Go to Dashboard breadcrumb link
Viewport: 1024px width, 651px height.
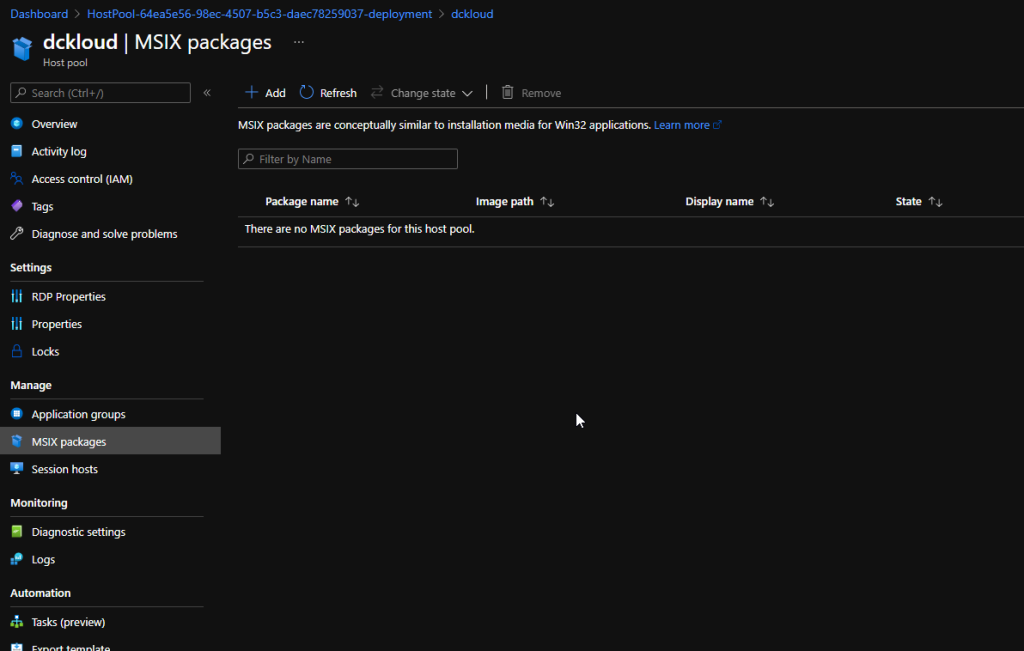click(39, 14)
